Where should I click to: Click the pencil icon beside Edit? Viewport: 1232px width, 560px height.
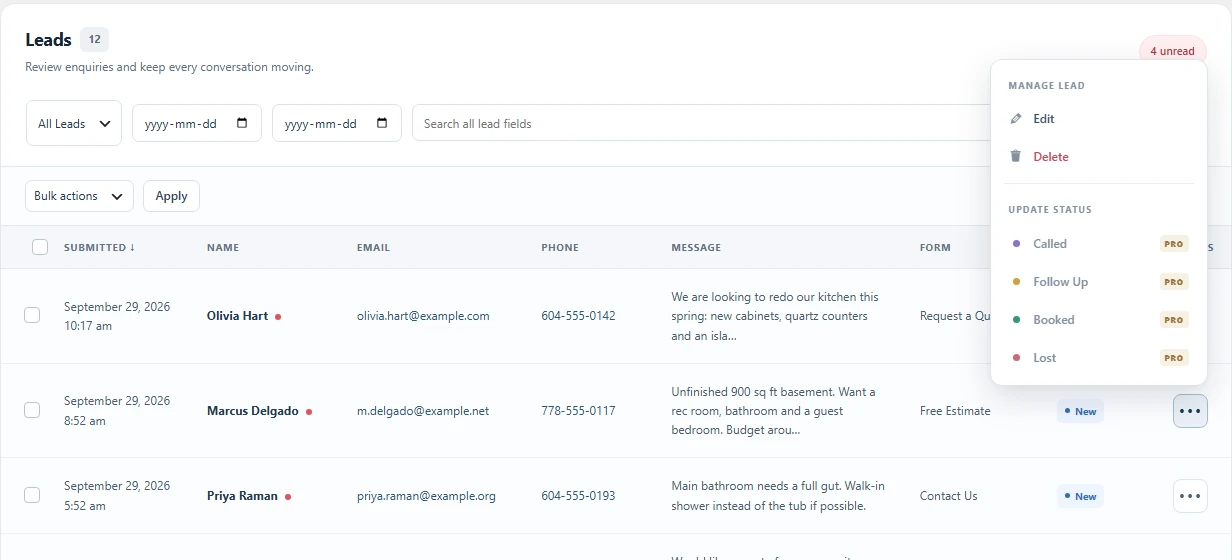(x=1016, y=119)
